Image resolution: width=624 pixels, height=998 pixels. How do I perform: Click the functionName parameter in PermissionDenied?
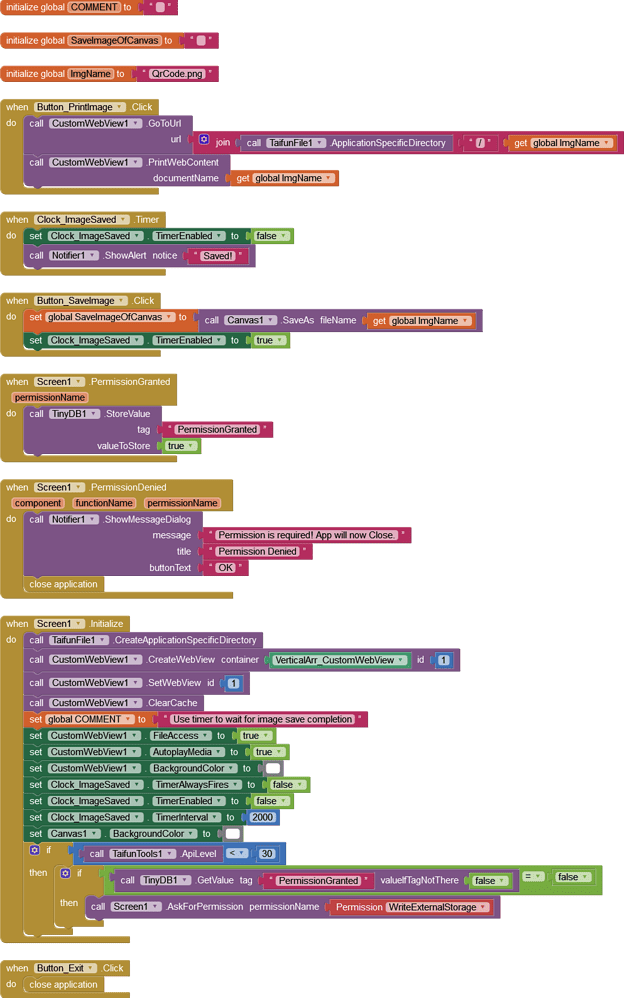[x=103, y=503]
